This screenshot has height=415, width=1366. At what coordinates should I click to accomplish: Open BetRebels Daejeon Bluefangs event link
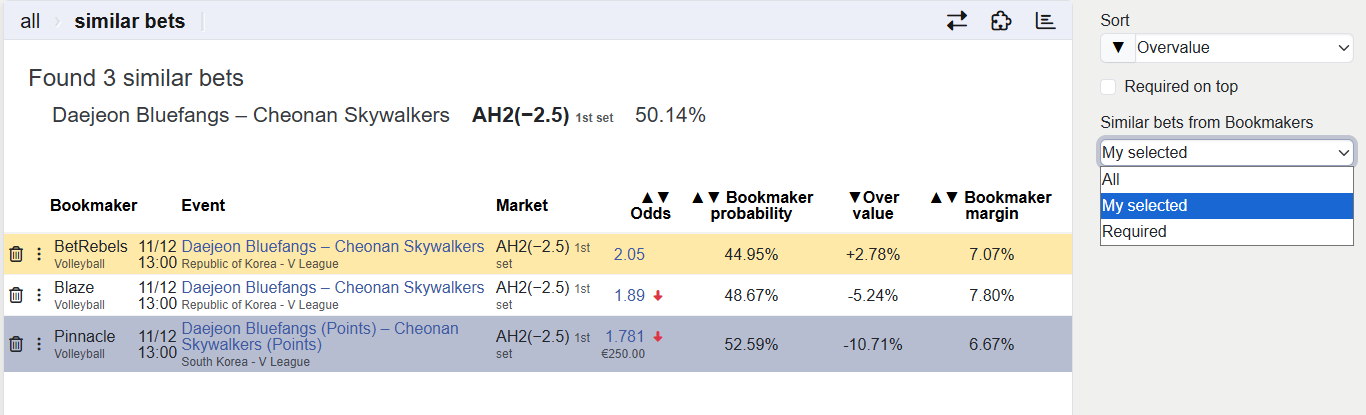click(332, 246)
